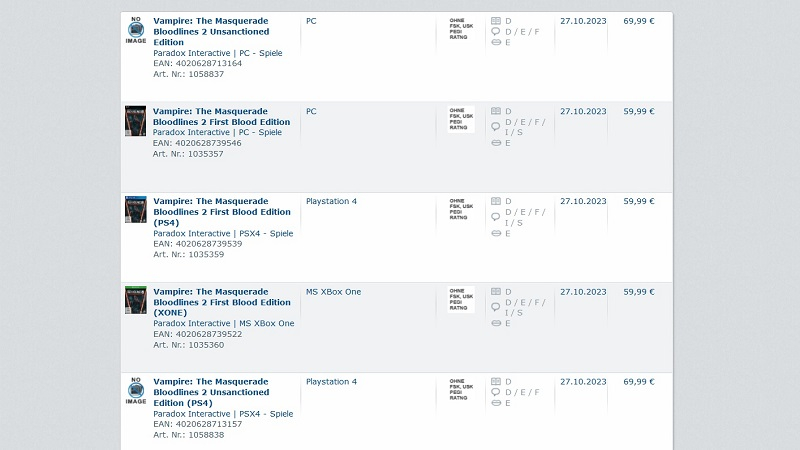This screenshot has height=450, width=800.
Task: Open the Bloodlines 2 First Blood Edition (XONE) link
Action: pyautogui.click(x=222, y=302)
